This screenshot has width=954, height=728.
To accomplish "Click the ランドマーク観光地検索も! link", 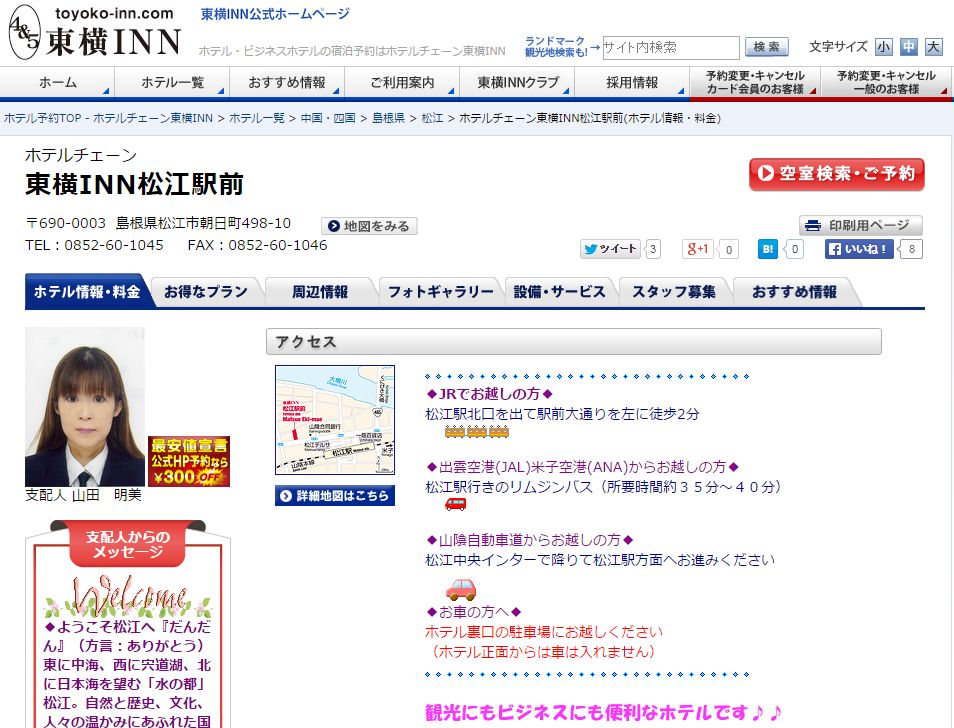I will pyautogui.click(x=555, y=47).
